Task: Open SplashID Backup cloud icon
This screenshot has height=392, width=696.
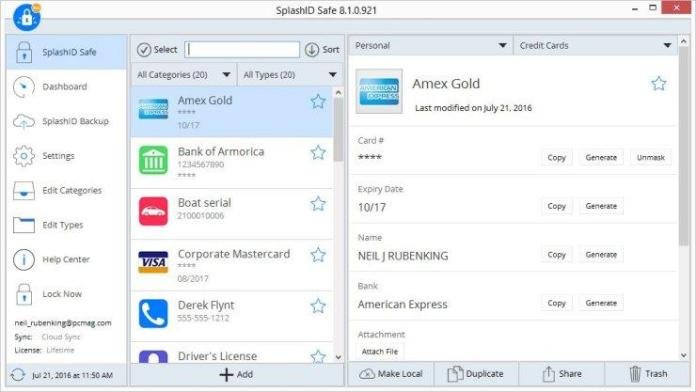Action: coord(24,121)
